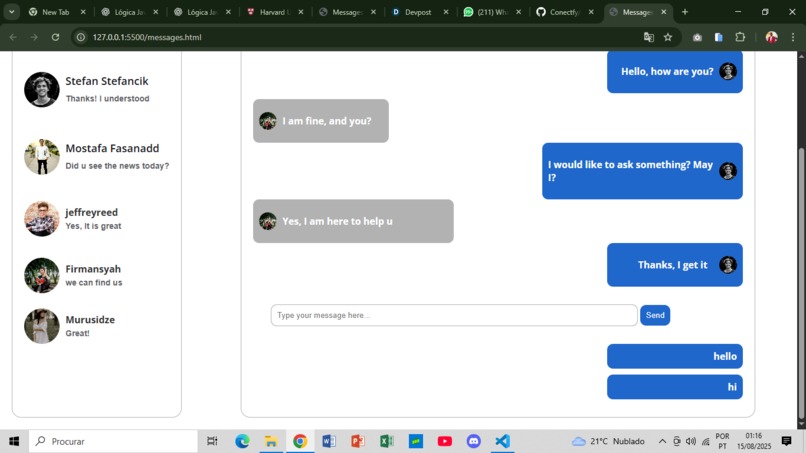Click the Send button

655,315
